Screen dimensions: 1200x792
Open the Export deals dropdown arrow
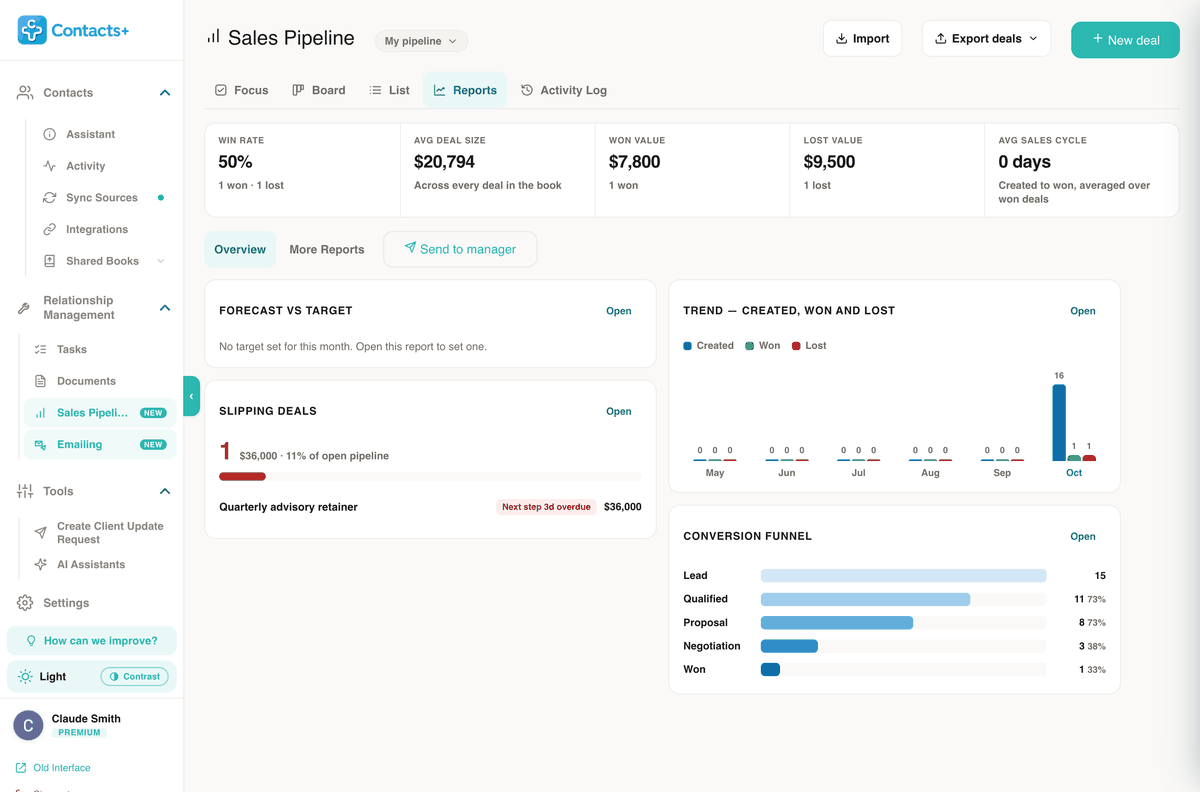1033,39
